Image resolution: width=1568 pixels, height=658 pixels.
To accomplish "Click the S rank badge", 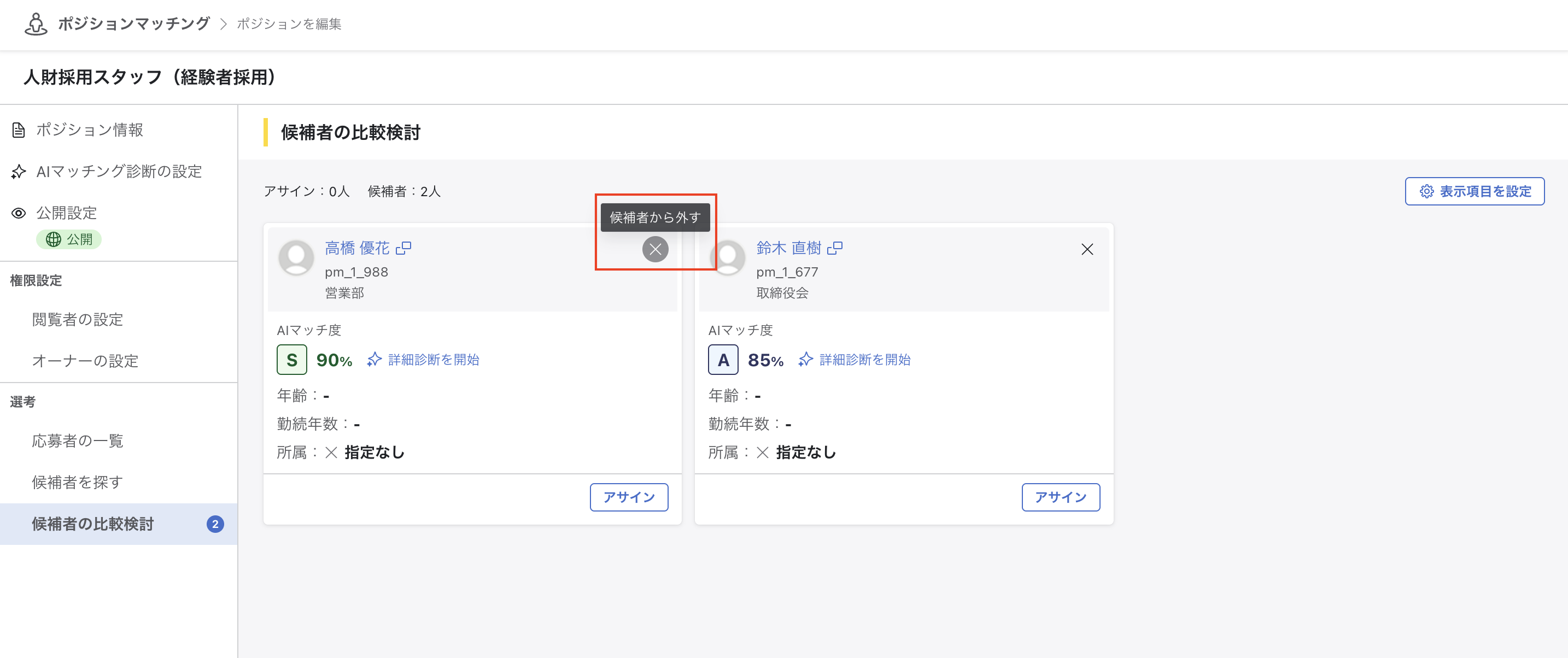I will pos(291,360).
